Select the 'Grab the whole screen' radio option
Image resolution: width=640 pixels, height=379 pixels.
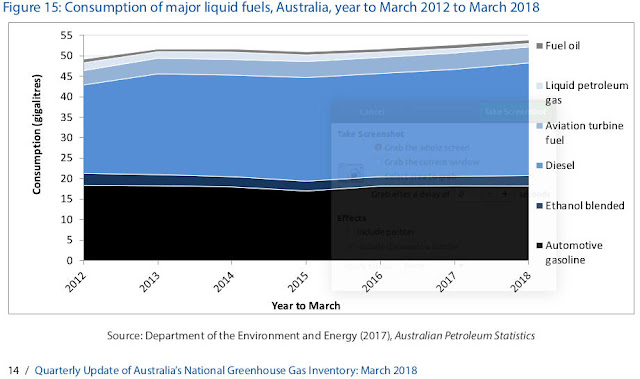[379, 147]
